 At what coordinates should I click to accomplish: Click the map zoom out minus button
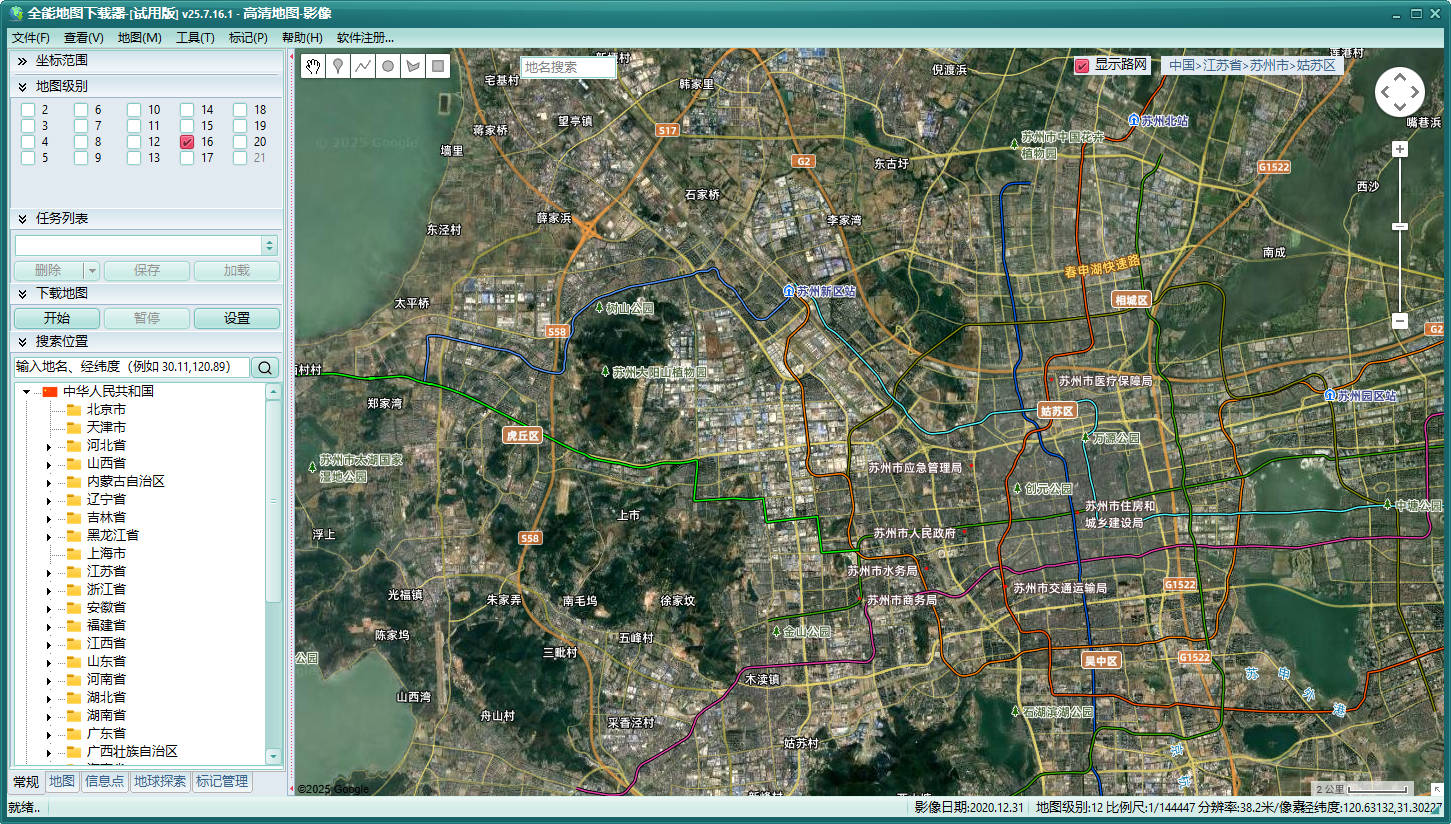(1400, 321)
